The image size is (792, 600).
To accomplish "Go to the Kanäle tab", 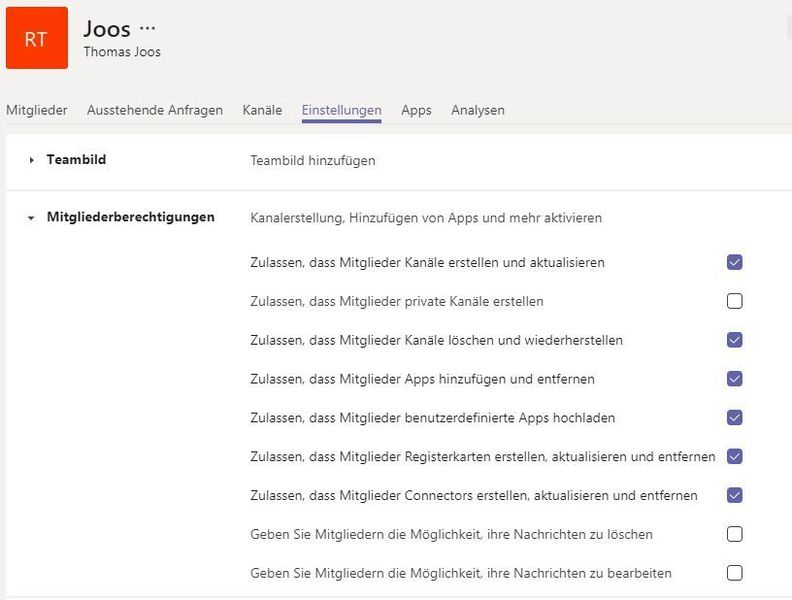I will pyautogui.click(x=262, y=110).
